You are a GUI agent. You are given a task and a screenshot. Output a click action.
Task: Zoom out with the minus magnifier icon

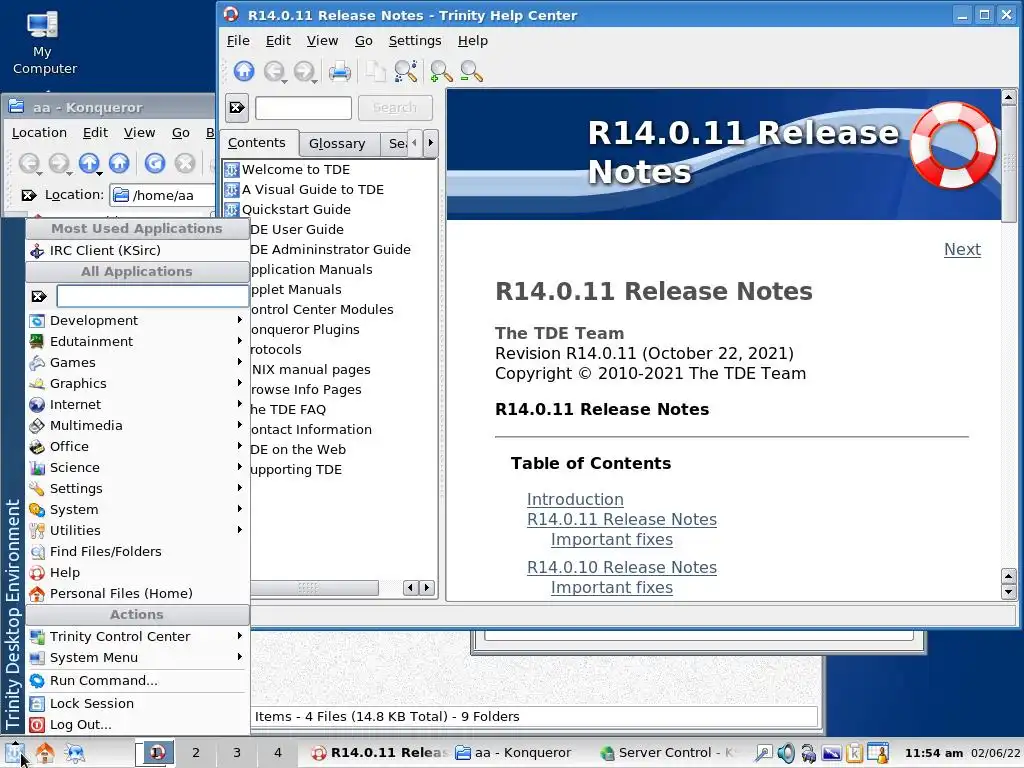tap(472, 71)
